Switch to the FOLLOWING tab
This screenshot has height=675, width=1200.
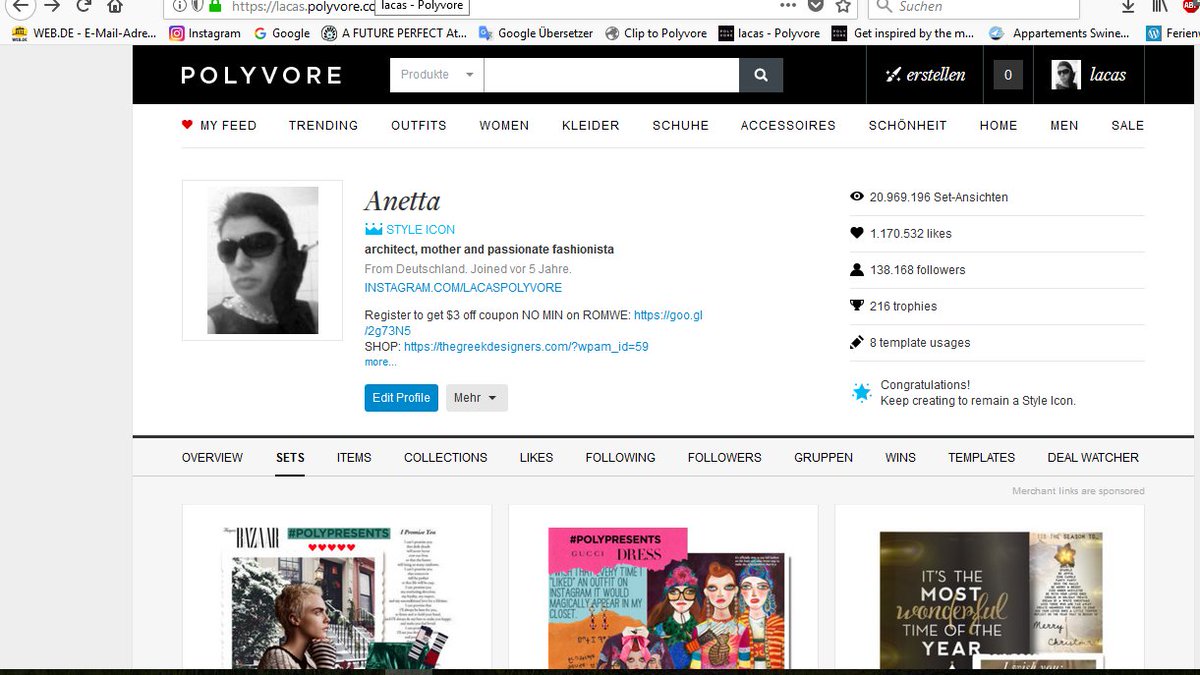tap(621, 457)
